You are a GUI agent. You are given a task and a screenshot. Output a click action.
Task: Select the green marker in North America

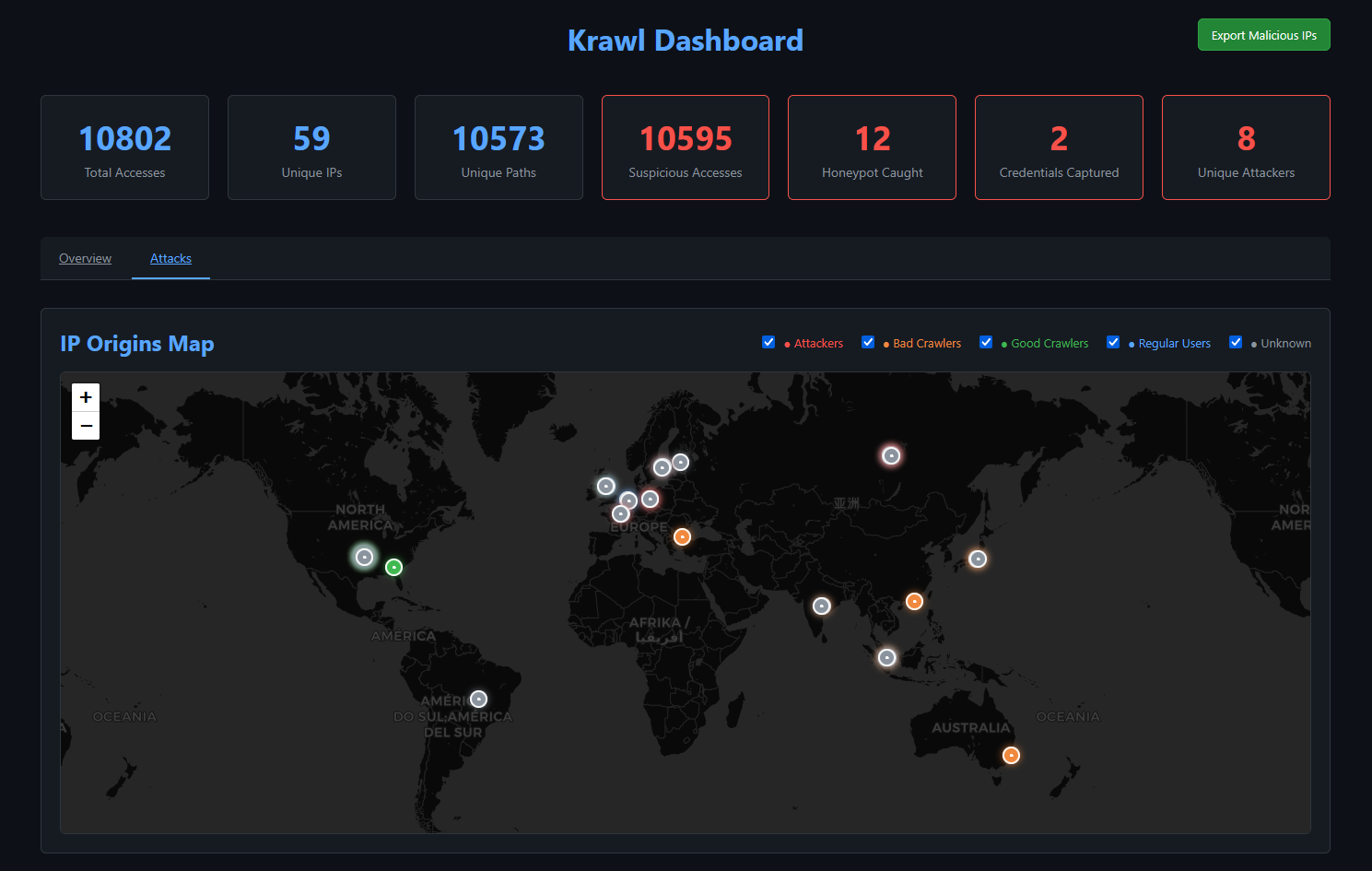pyautogui.click(x=393, y=568)
